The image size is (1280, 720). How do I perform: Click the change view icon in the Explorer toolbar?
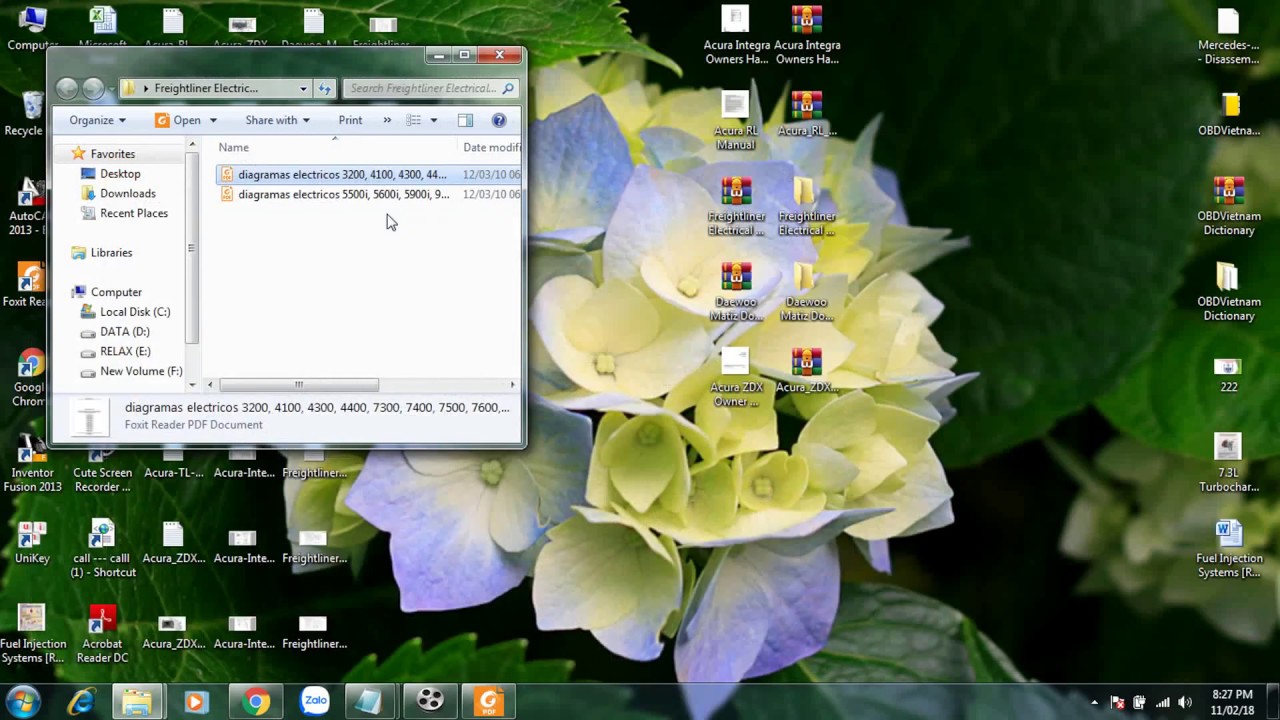(413, 120)
